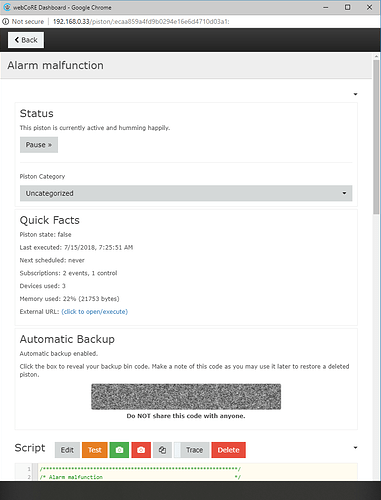Reveal the hidden backup bin code
This screenshot has height=500, width=381.
pyautogui.click(x=186, y=397)
